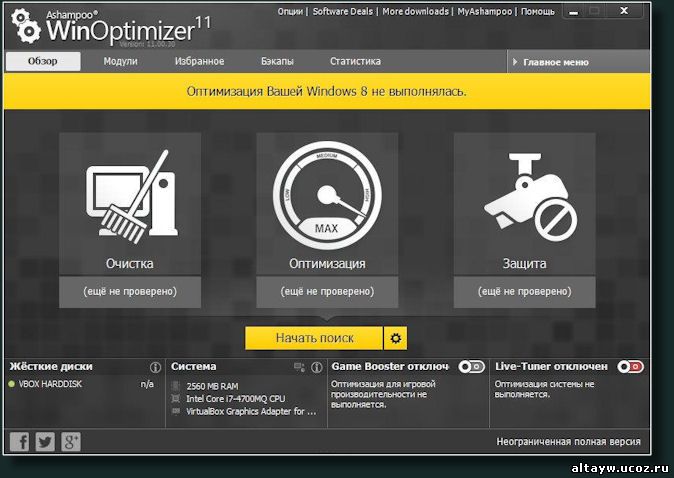This screenshot has height=478, width=674.
Task: Click Оптимизация status (ещё не проверено)
Action: coord(327,291)
